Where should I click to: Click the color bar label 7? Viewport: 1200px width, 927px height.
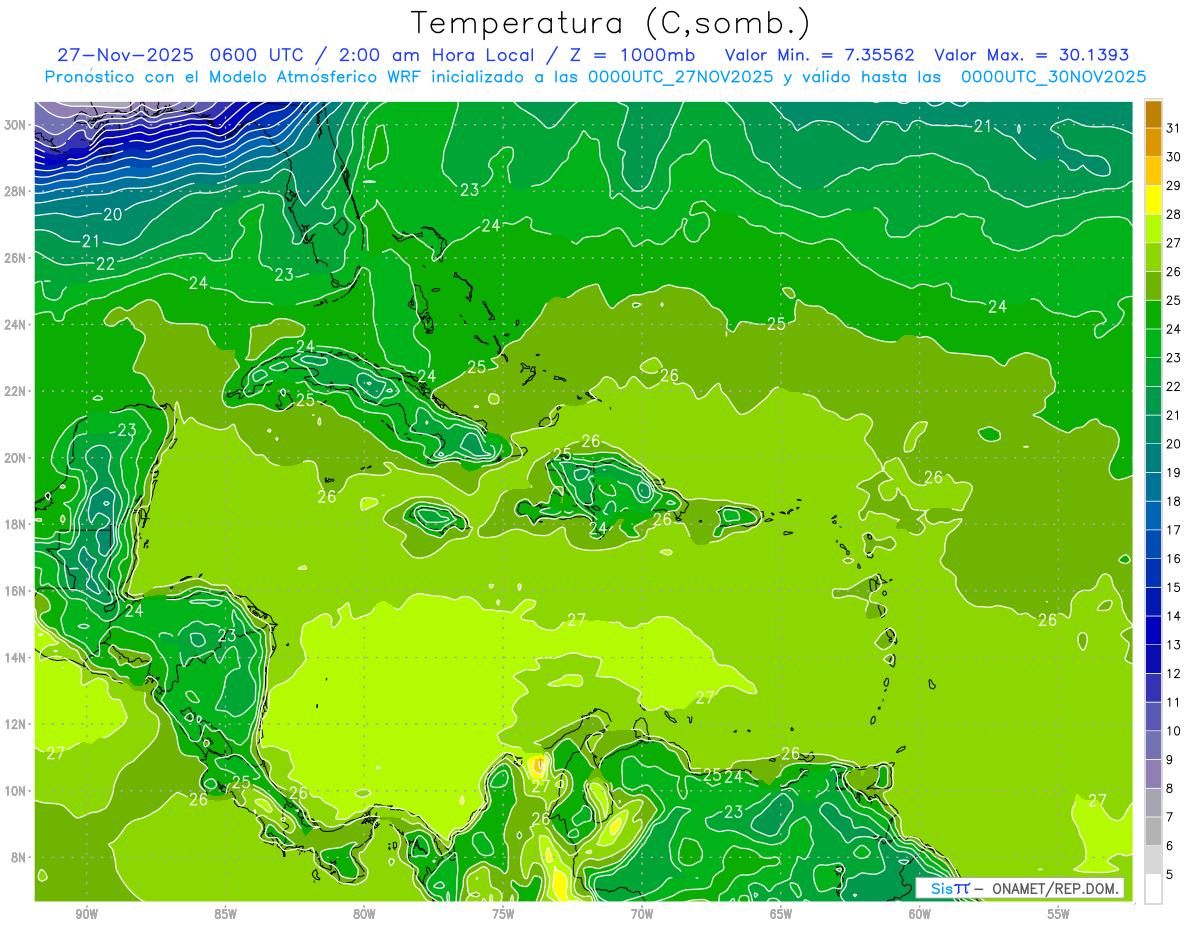[x=1169, y=817]
